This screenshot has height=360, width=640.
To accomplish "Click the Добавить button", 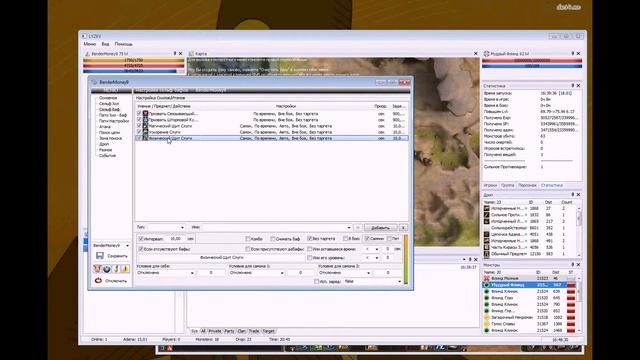I will click(380, 228).
